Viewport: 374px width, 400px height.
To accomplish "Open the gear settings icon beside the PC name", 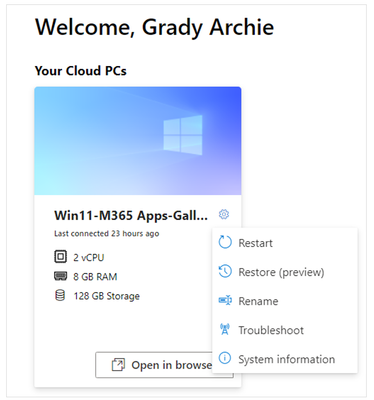I will click(224, 214).
